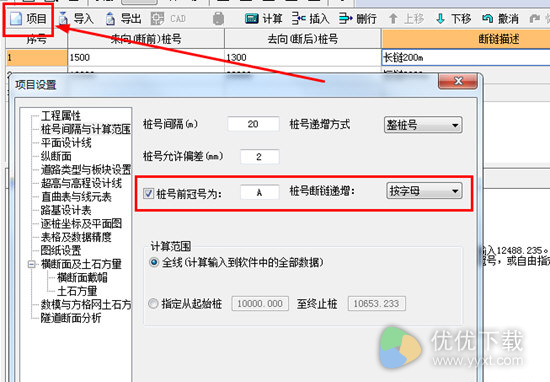Select 隧道断面分析 tree item

pyautogui.click(x=71, y=318)
